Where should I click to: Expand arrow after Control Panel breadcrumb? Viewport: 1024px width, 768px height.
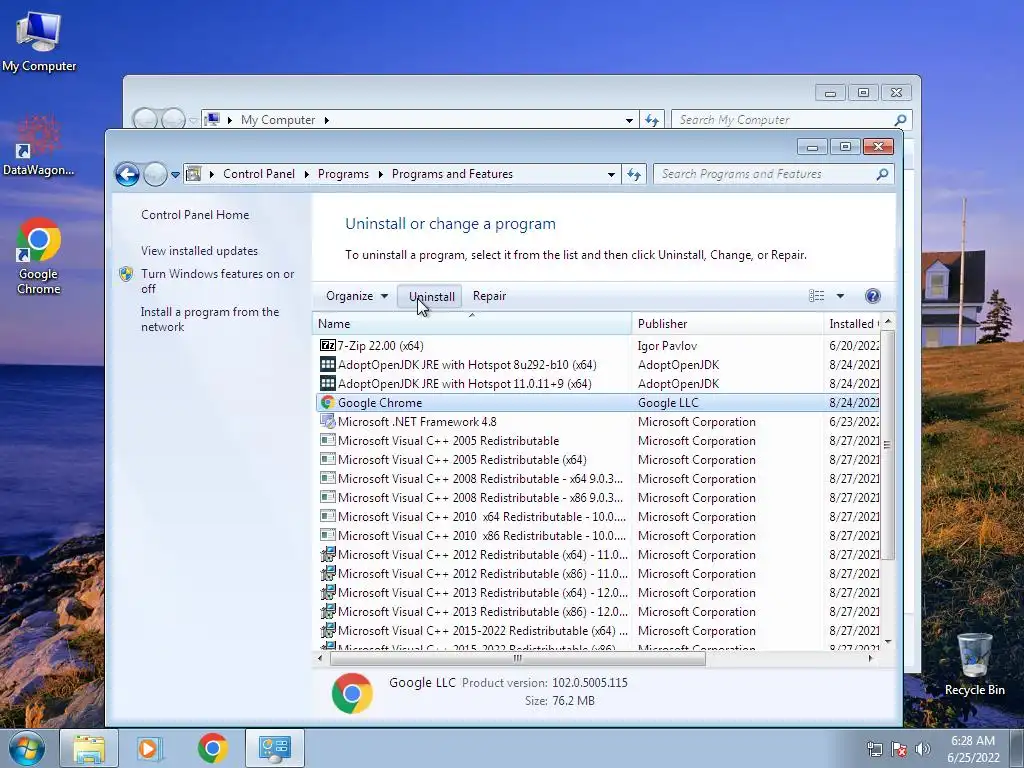[306, 174]
